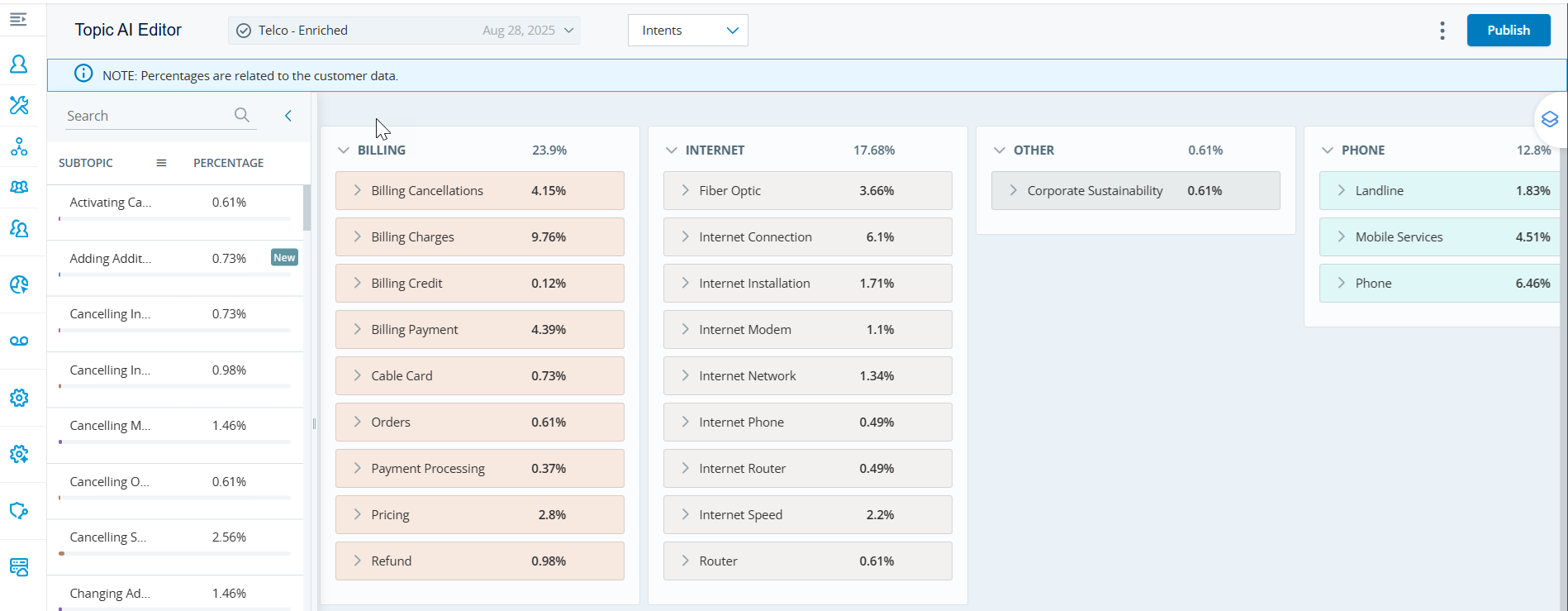The height and width of the screenshot is (611, 1568).
Task: Open the Telco - Enriched model dropdown
Action: pyautogui.click(x=404, y=31)
